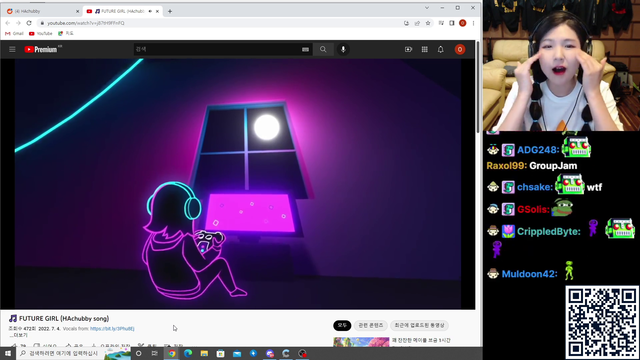Bookmark this page with star icon
This screenshot has height=360, width=640.
428,23
